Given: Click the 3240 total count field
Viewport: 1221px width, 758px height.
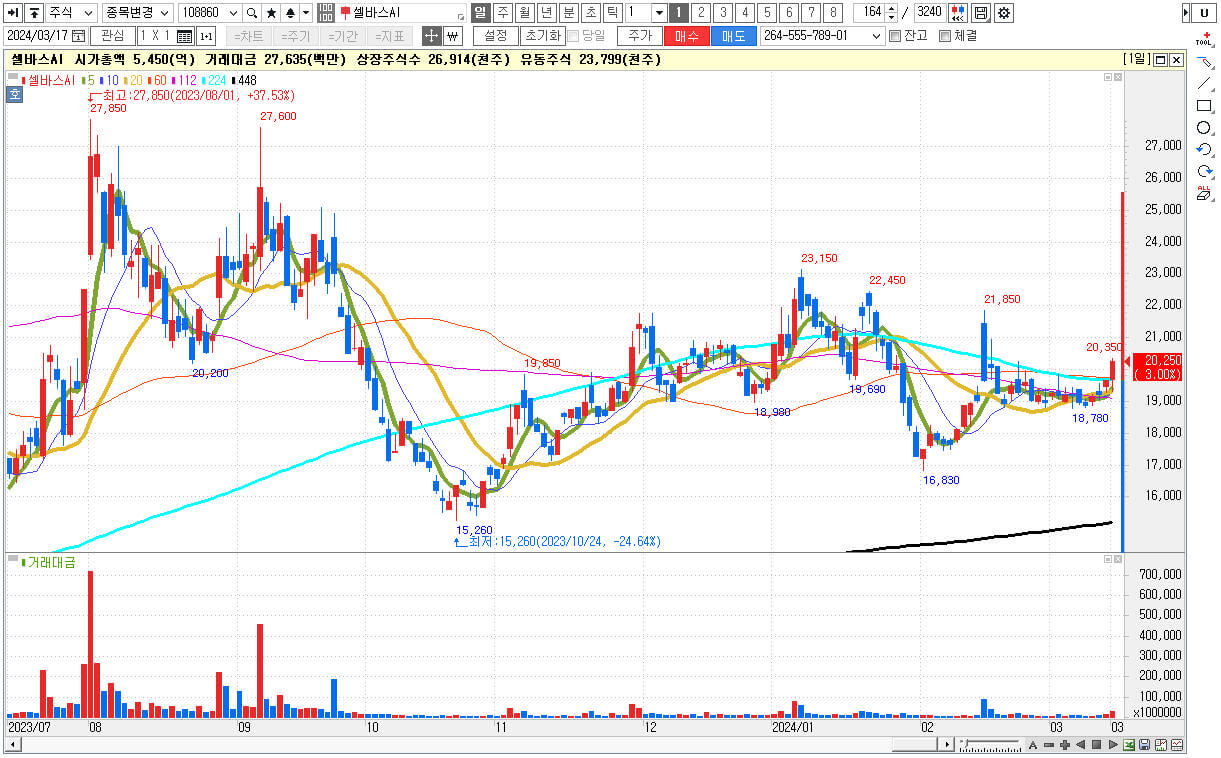Looking at the screenshot, I should pyautogui.click(x=928, y=13).
